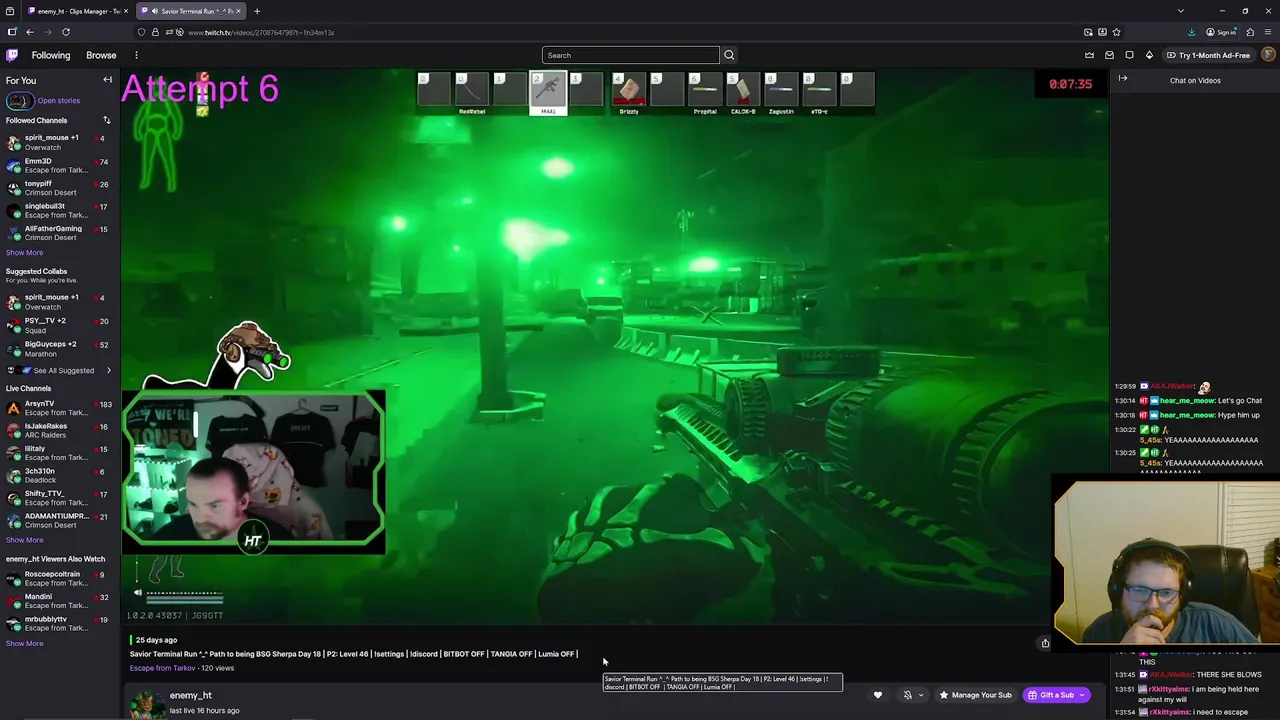Open the enemy_ht channel avatar
1280x720 pixels.
pyautogui.click(x=146, y=703)
